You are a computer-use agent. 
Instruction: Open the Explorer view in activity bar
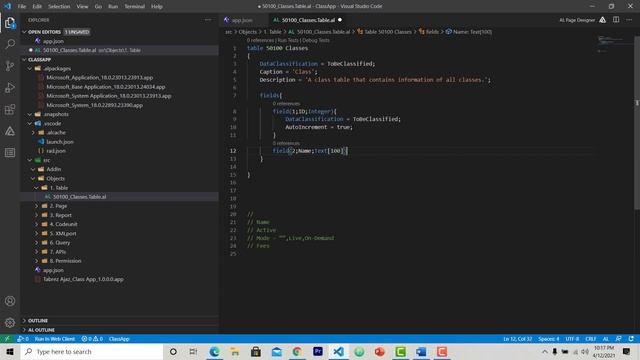[10, 22]
